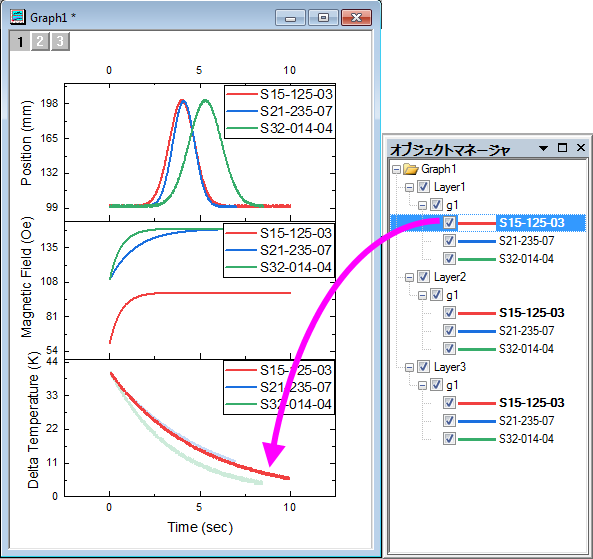Image resolution: width=593 pixels, height=559 pixels.
Task: Click the Graph1 window title icon
Action: click(x=17, y=17)
